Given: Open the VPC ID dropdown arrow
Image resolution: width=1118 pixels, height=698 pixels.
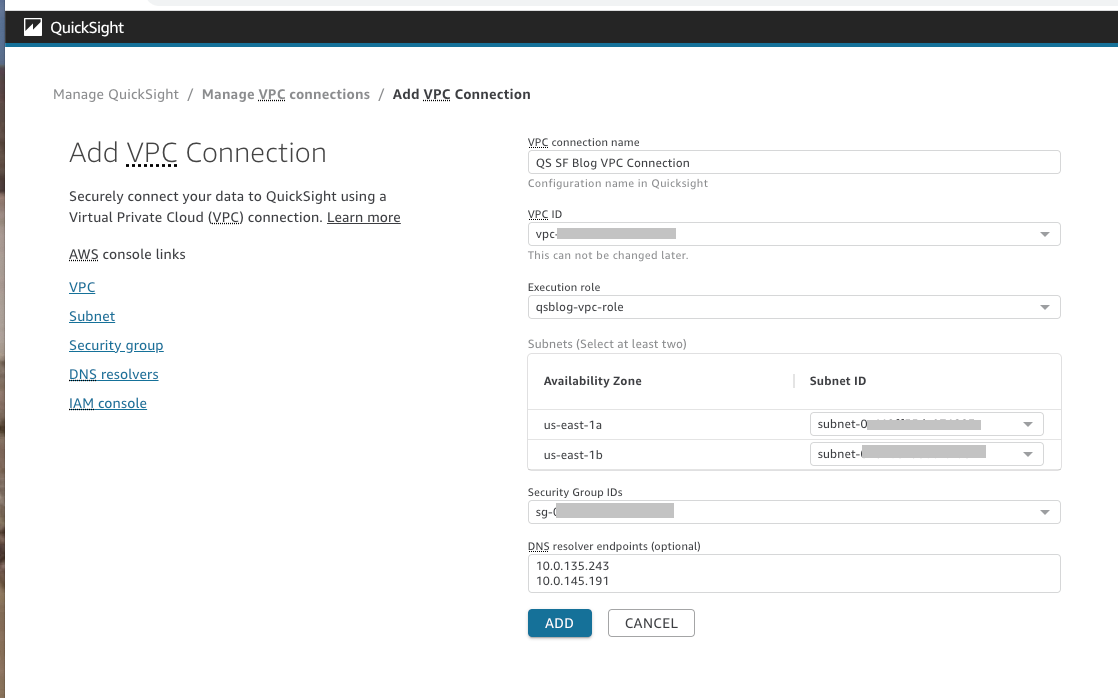Looking at the screenshot, I should tap(1045, 235).
